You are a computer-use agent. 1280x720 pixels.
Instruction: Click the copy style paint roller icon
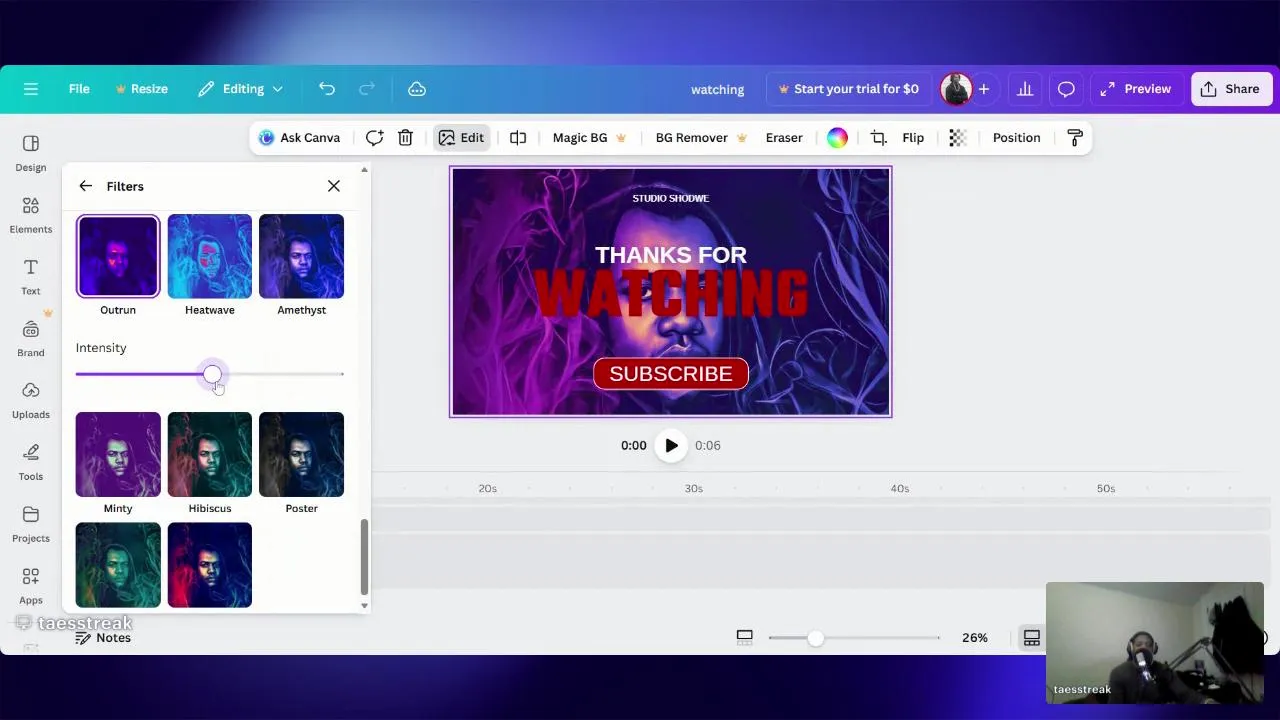[x=1075, y=138]
